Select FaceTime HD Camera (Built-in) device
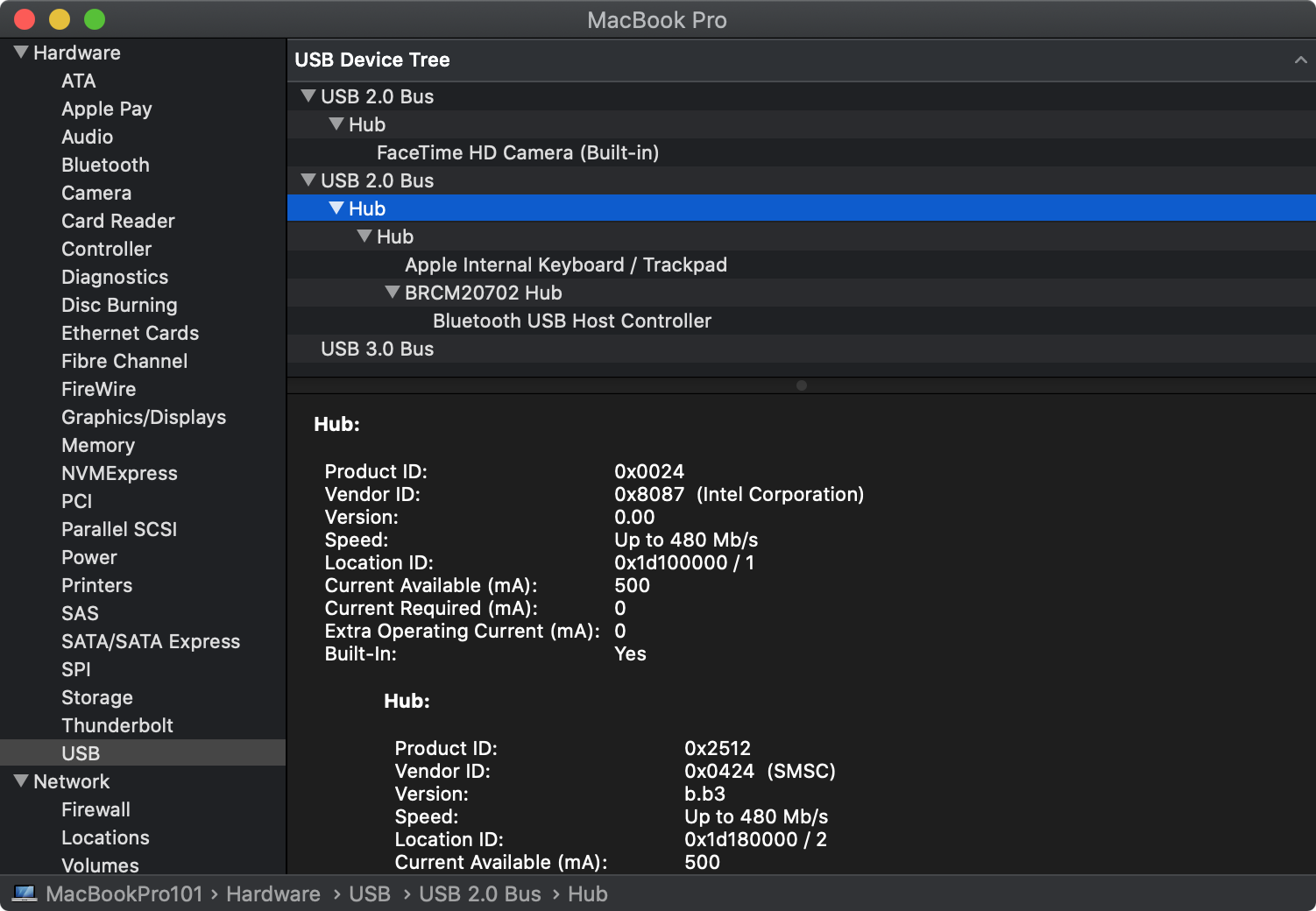The height and width of the screenshot is (911, 1316). (517, 152)
